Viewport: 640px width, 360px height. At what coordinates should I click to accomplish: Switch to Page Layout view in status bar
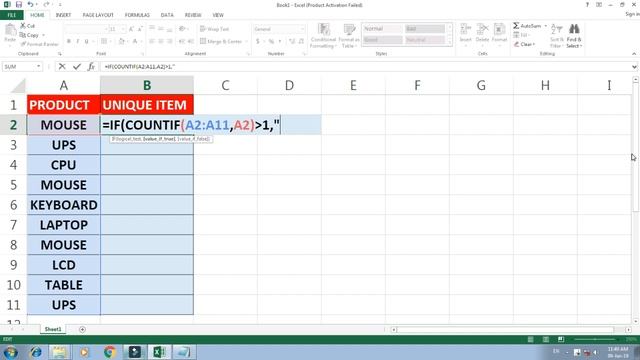tap(546, 340)
